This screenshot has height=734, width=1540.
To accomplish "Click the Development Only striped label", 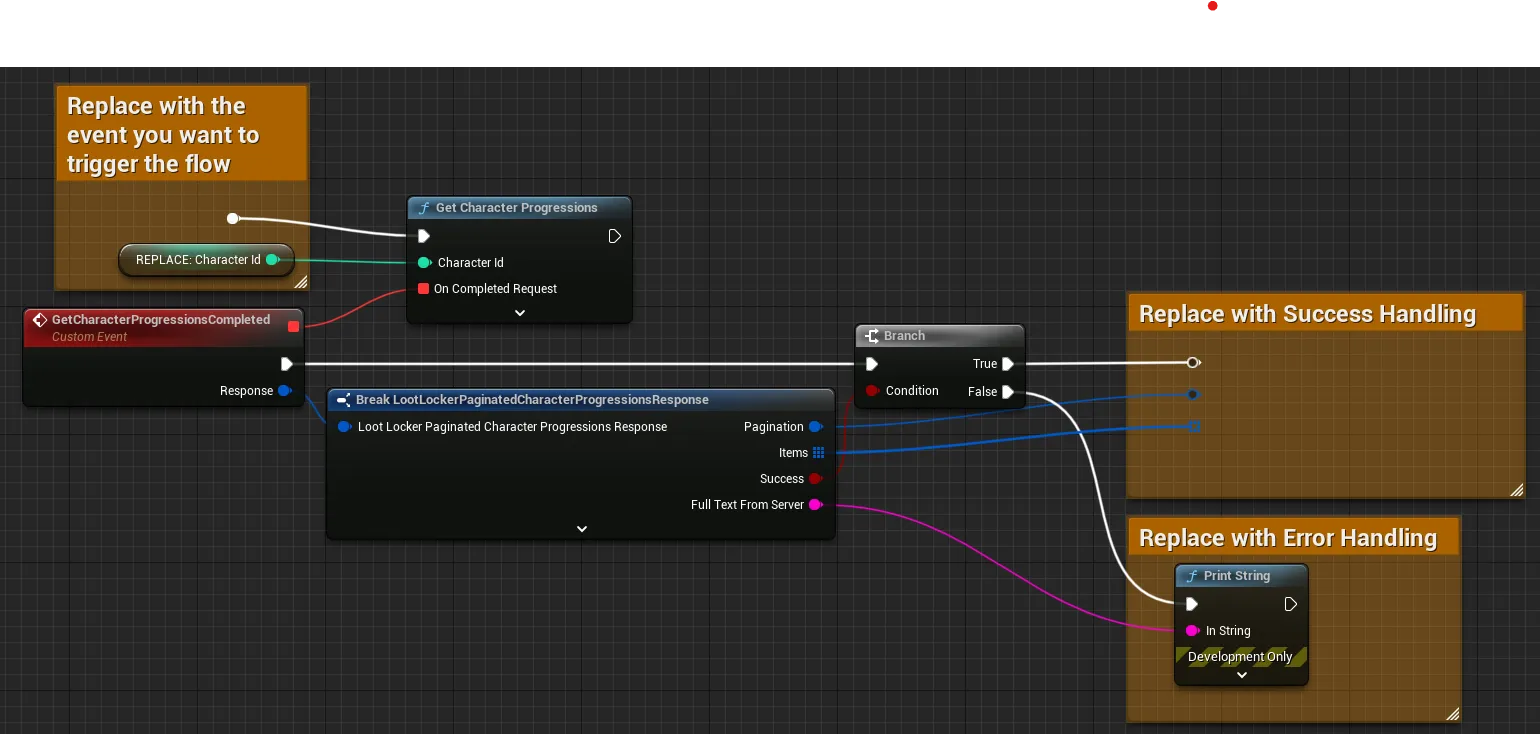I will tap(1240, 657).
